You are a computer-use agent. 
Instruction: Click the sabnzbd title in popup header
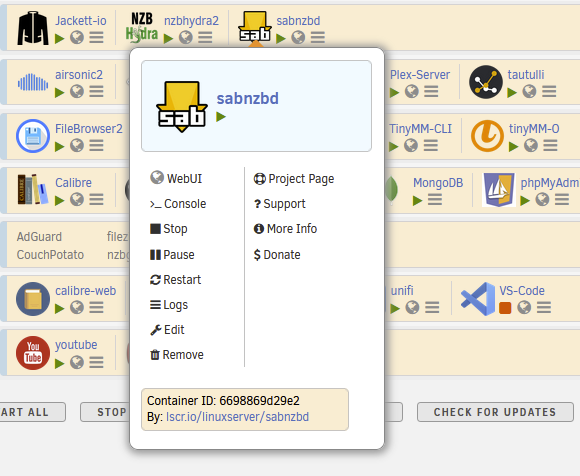click(247, 98)
